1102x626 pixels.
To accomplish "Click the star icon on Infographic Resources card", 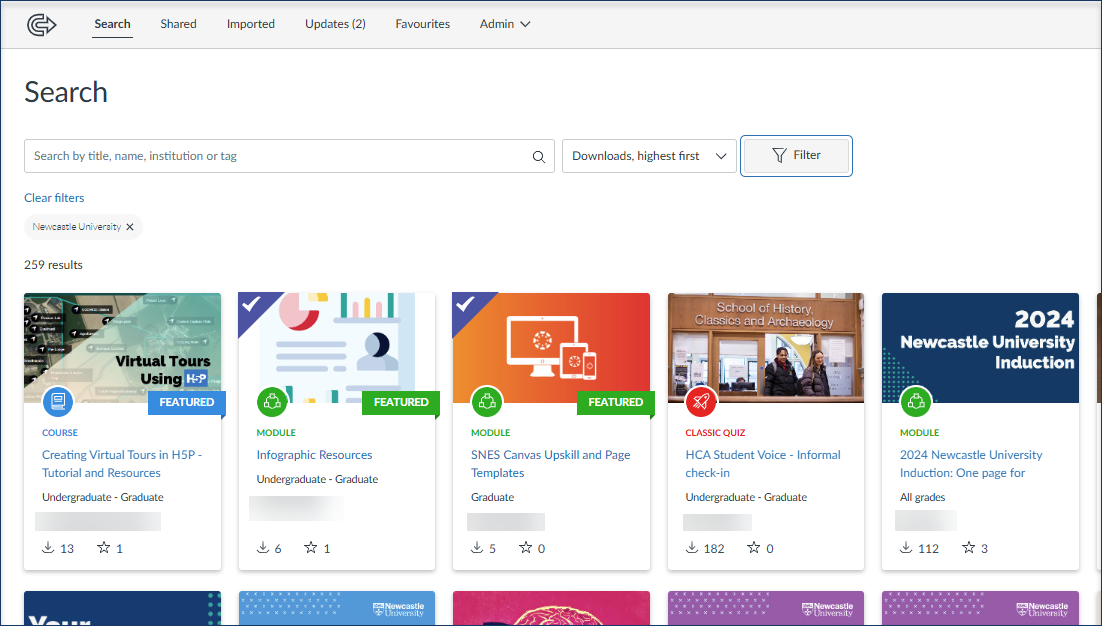I will click(311, 547).
